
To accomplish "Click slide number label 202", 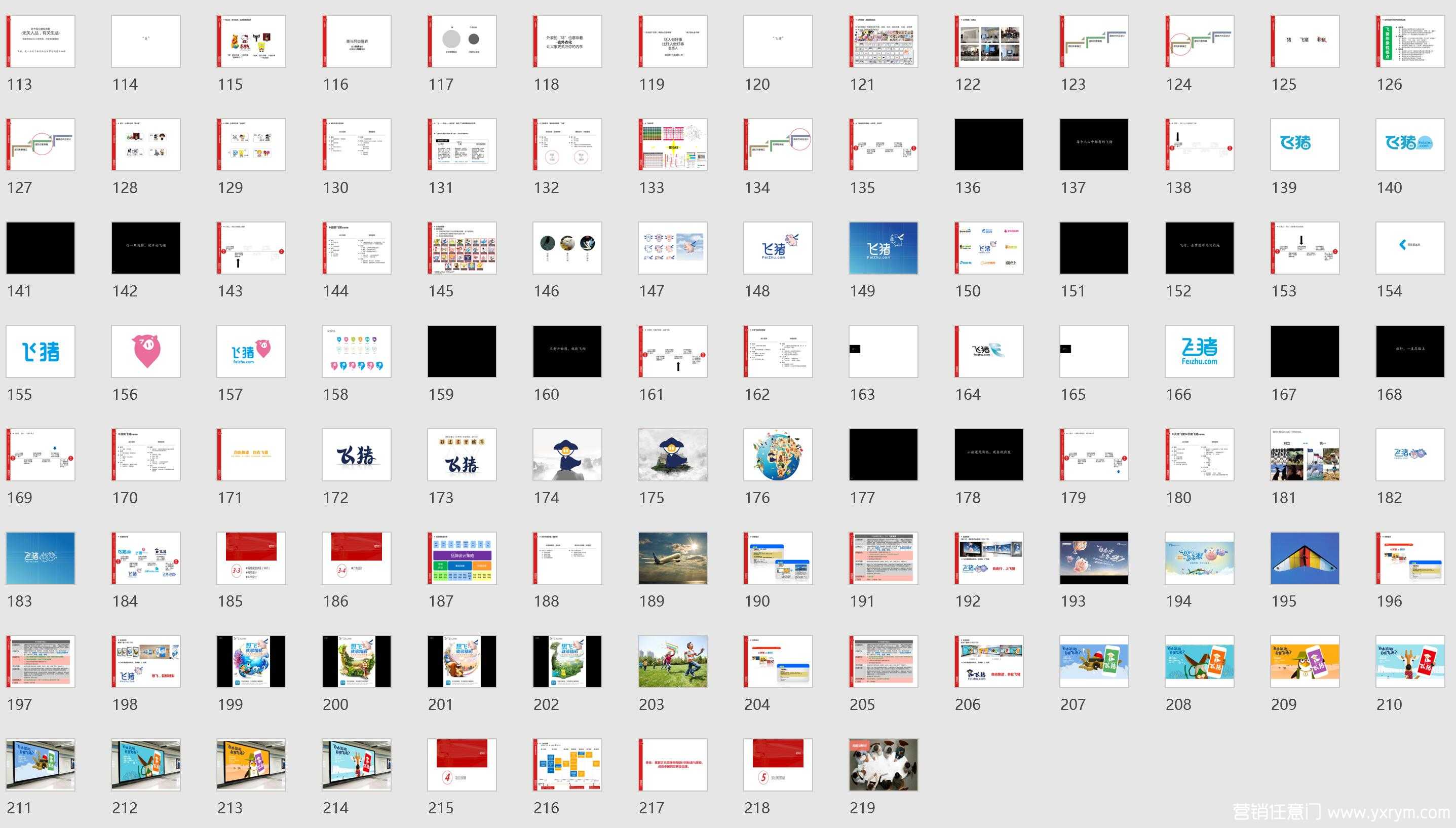I will click(546, 704).
